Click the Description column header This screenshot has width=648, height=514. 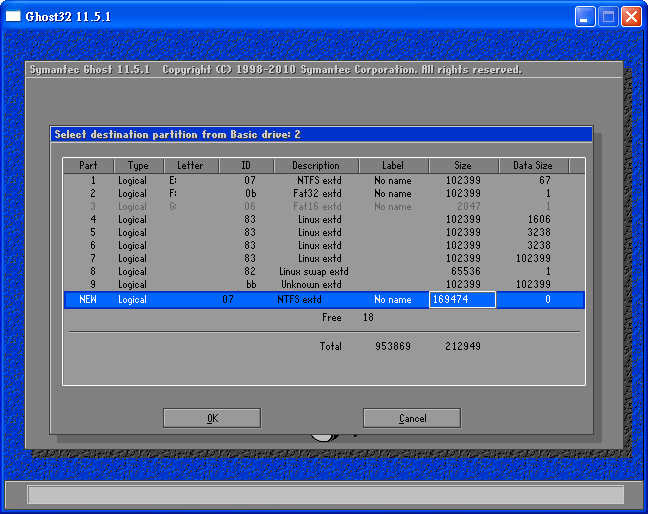[316, 166]
